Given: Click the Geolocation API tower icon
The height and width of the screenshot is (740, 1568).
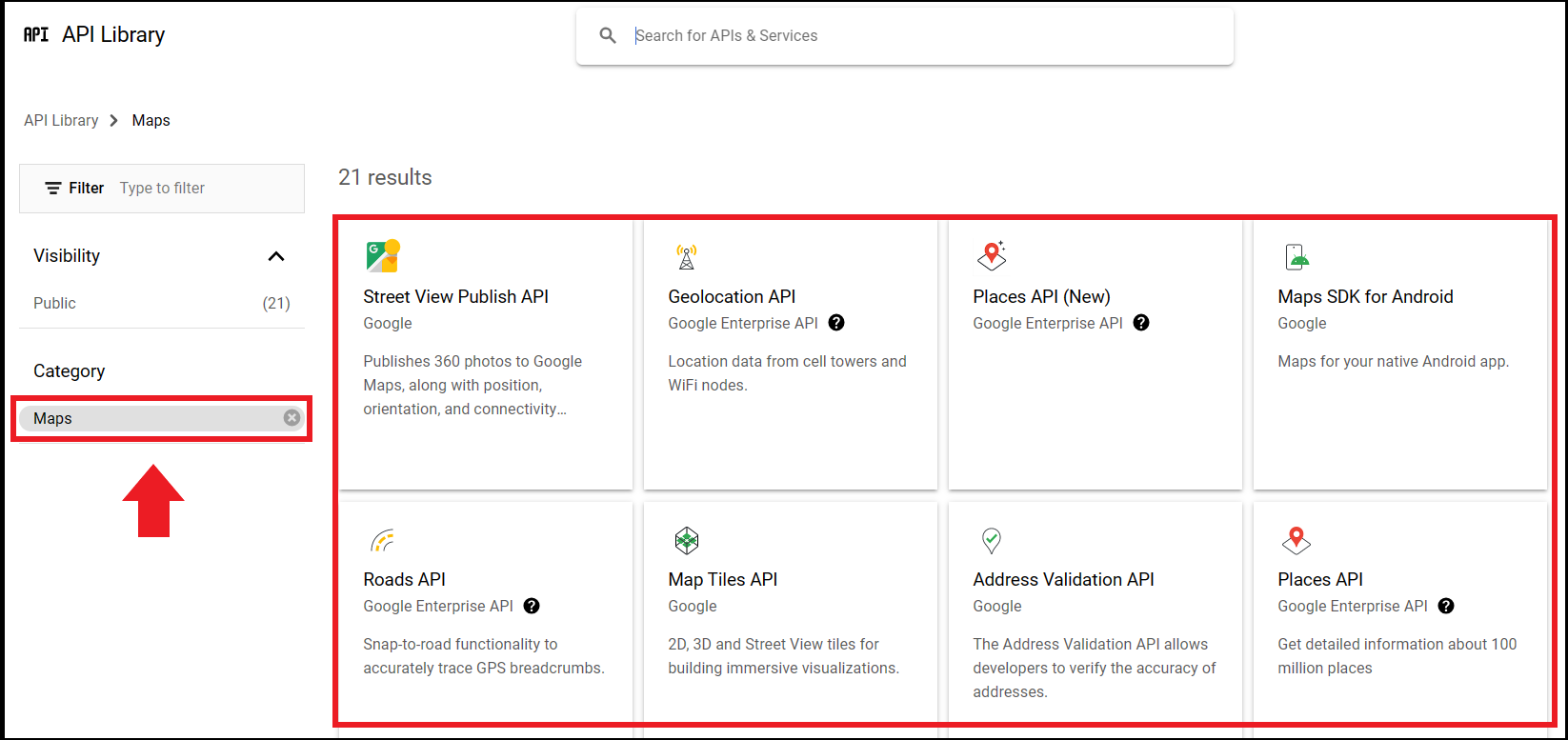Looking at the screenshot, I should tap(686, 257).
